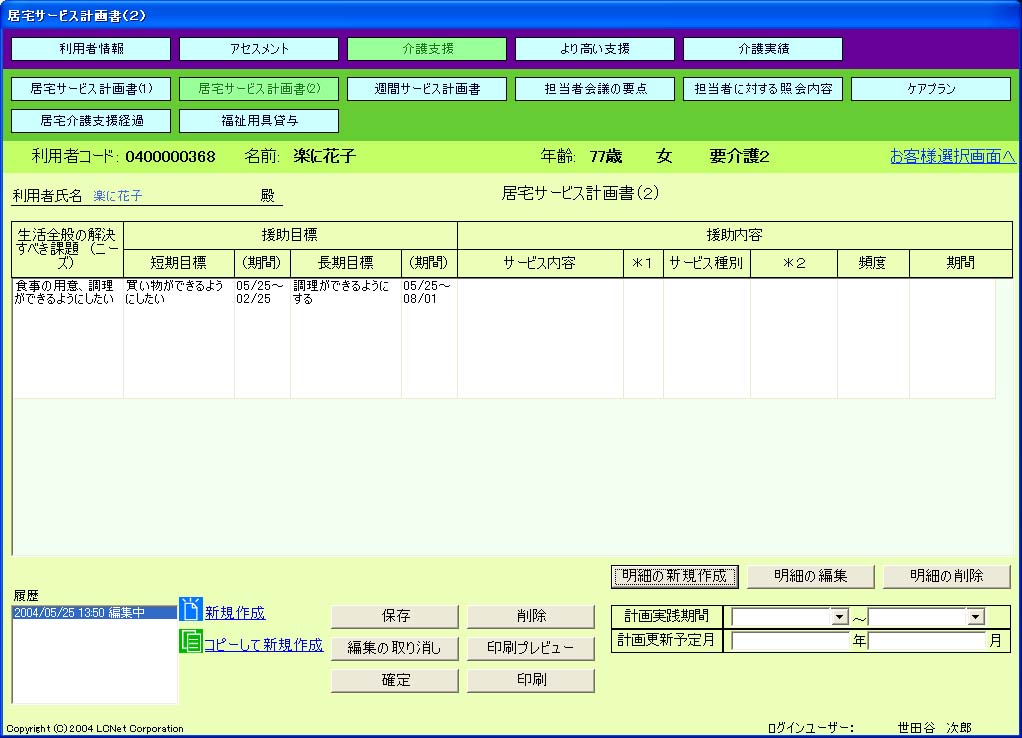Click the green copy icon beside コピーして新規作成
The image size is (1022, 738).
click(x=190, y=642)
